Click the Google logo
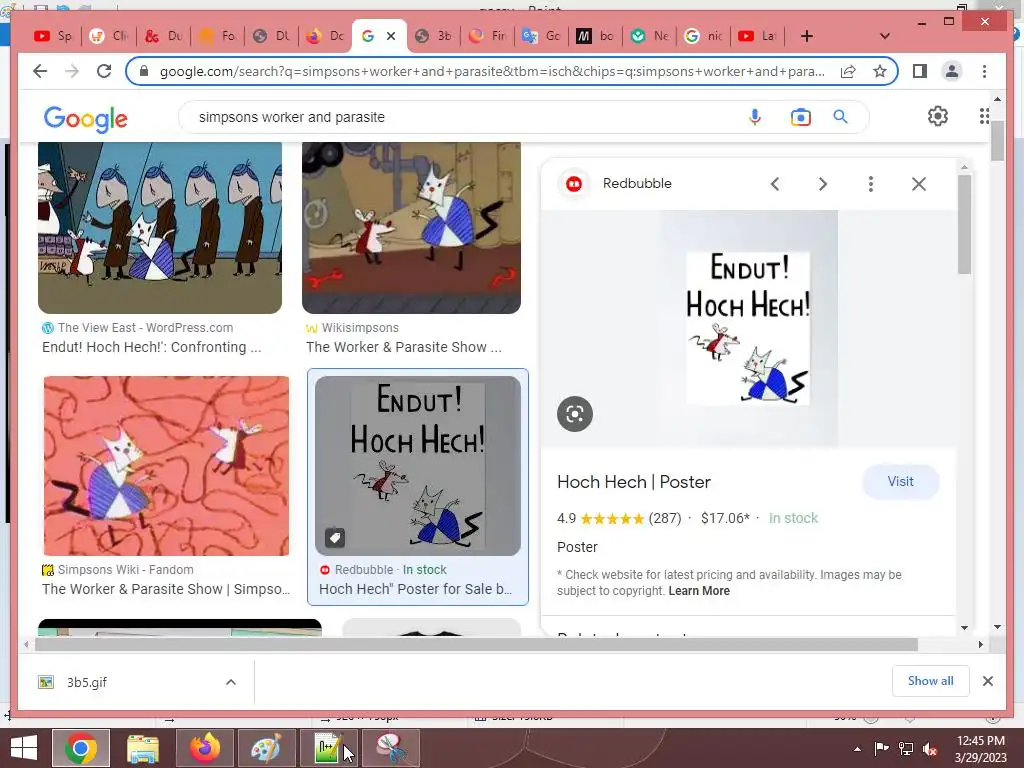Viewport: 1024px width, 768px height. [86, 119]
